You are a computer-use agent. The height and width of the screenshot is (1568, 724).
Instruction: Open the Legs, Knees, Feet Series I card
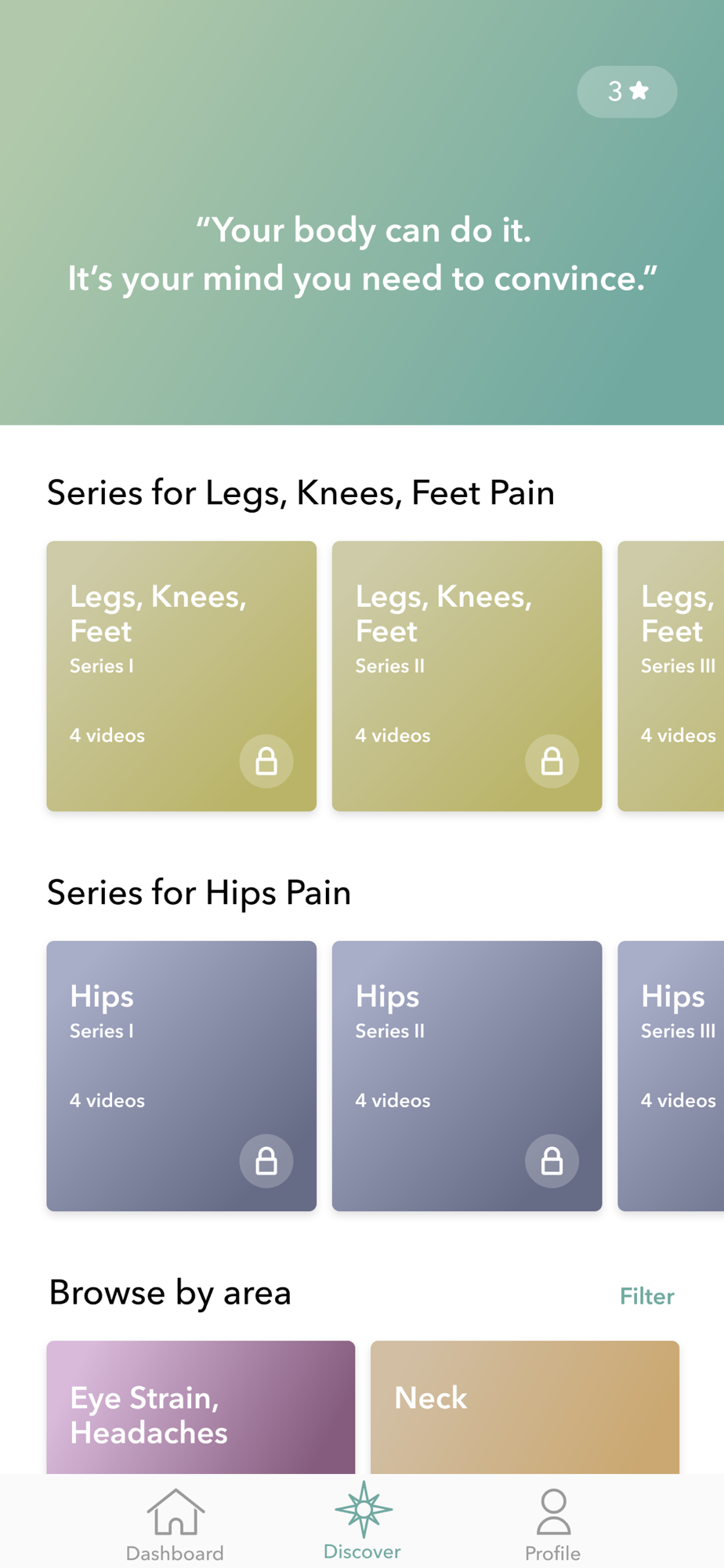coord(182,676)
